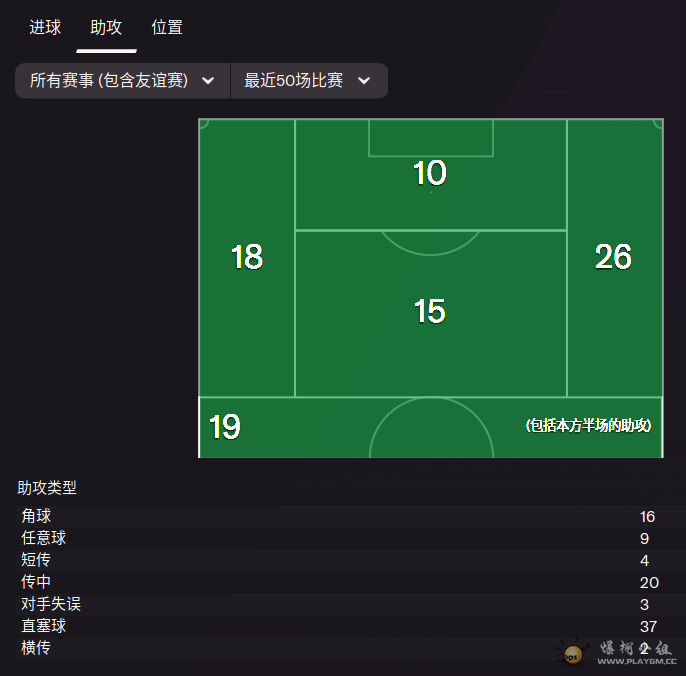
Task: Click the chevron arrow beside 最近50场比赛
Action: (x=364, y=81)
